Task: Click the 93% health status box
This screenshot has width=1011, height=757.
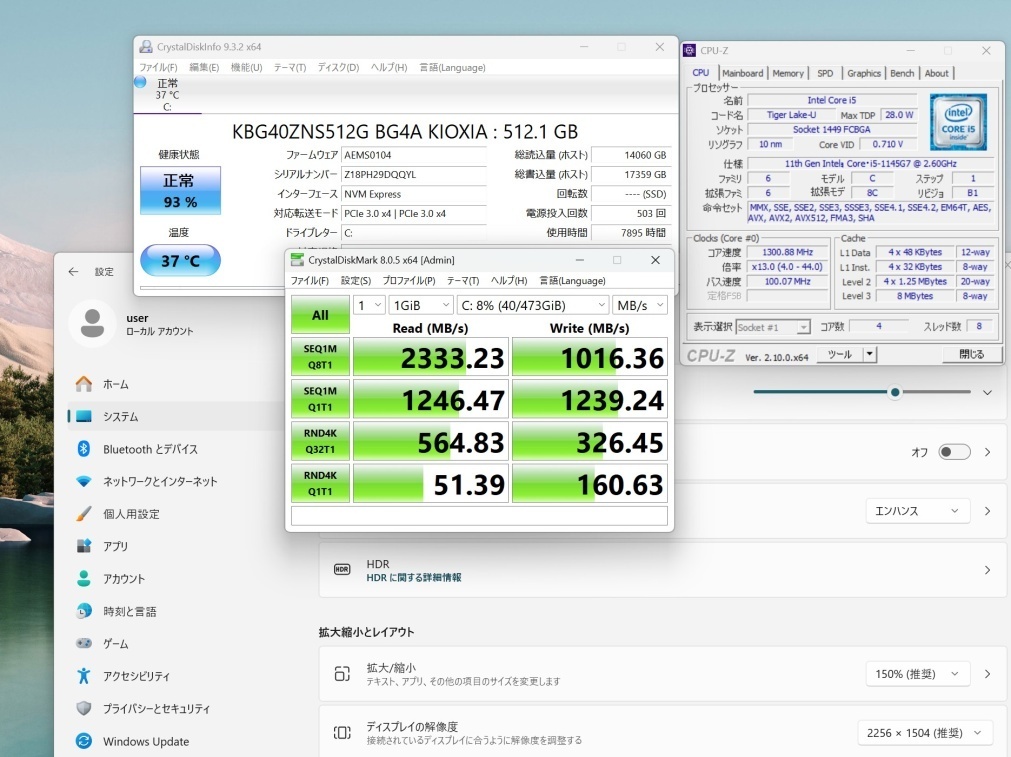Action: (180, 191)
